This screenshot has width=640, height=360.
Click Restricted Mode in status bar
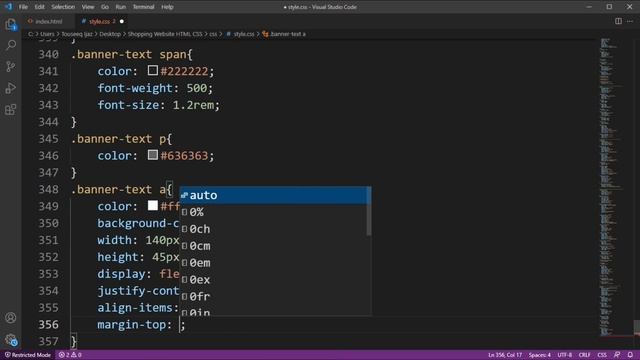(x=28, y=355)
